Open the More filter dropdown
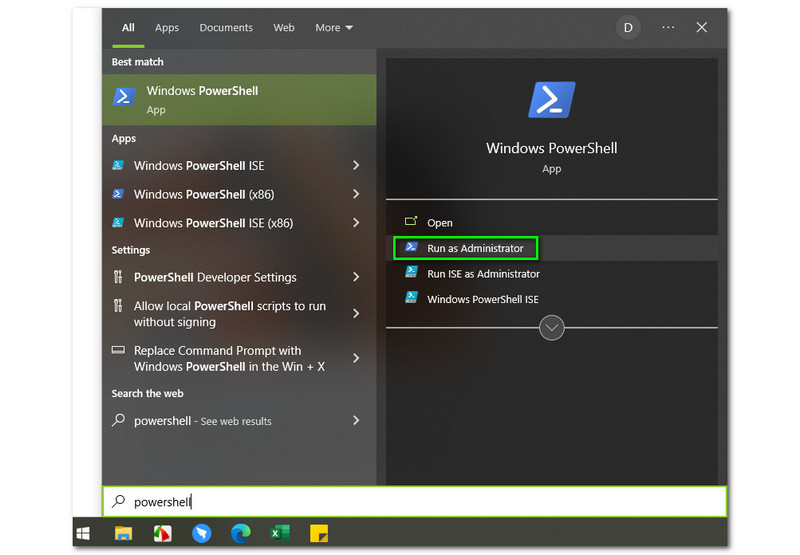800x555 pixels. (334, 28)
